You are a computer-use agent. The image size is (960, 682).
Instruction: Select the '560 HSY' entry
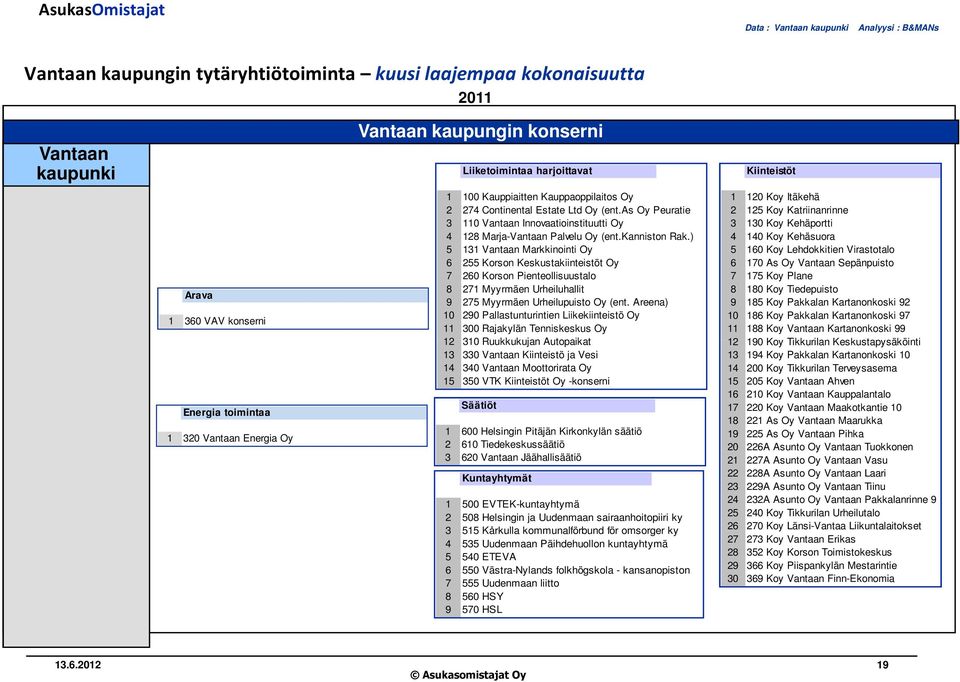(x=482, y=597)
